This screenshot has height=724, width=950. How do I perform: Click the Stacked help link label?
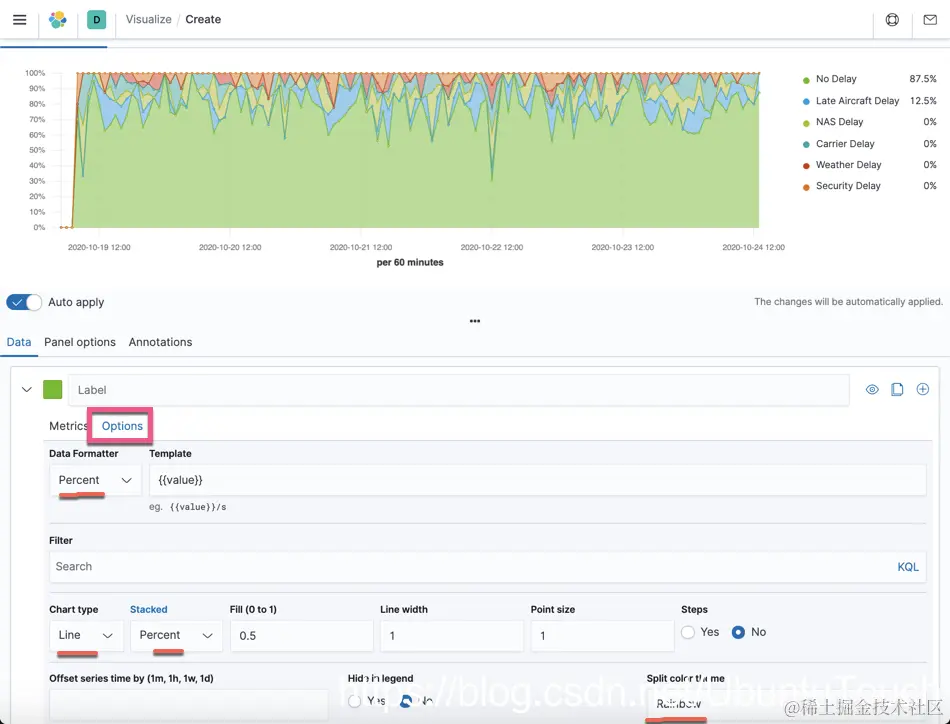coord(148,609)
